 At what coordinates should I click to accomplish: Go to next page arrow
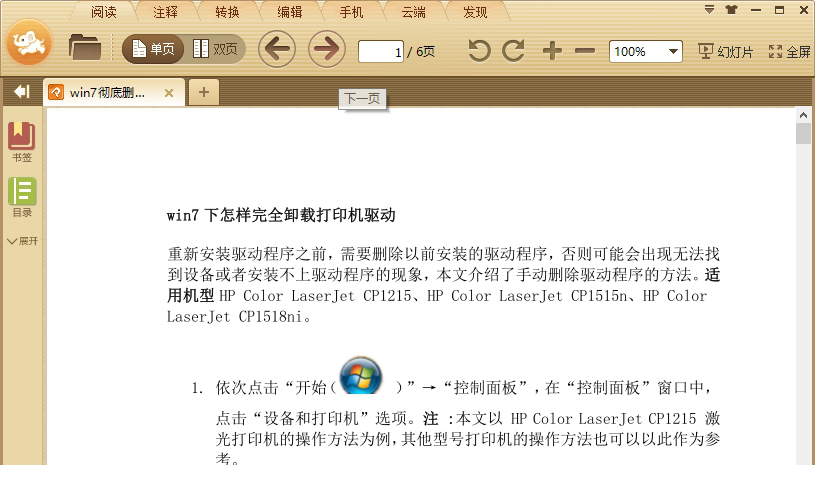(326, 49)
